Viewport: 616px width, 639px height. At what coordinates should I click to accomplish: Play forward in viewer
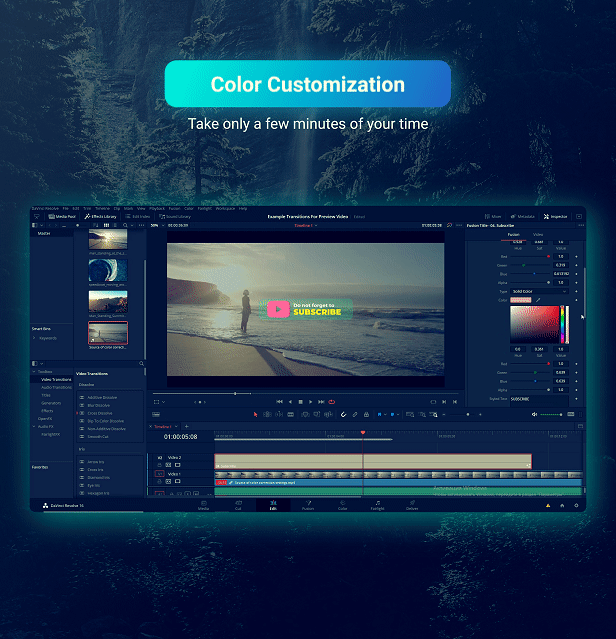point(310,402)
